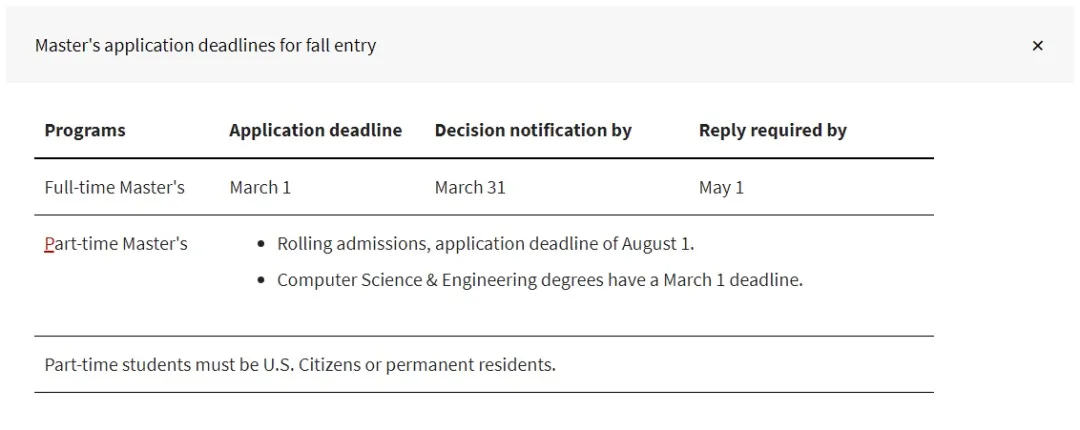Click the August 1 date text
Screen dimensions: 1080x430
(x=656, y=244)
